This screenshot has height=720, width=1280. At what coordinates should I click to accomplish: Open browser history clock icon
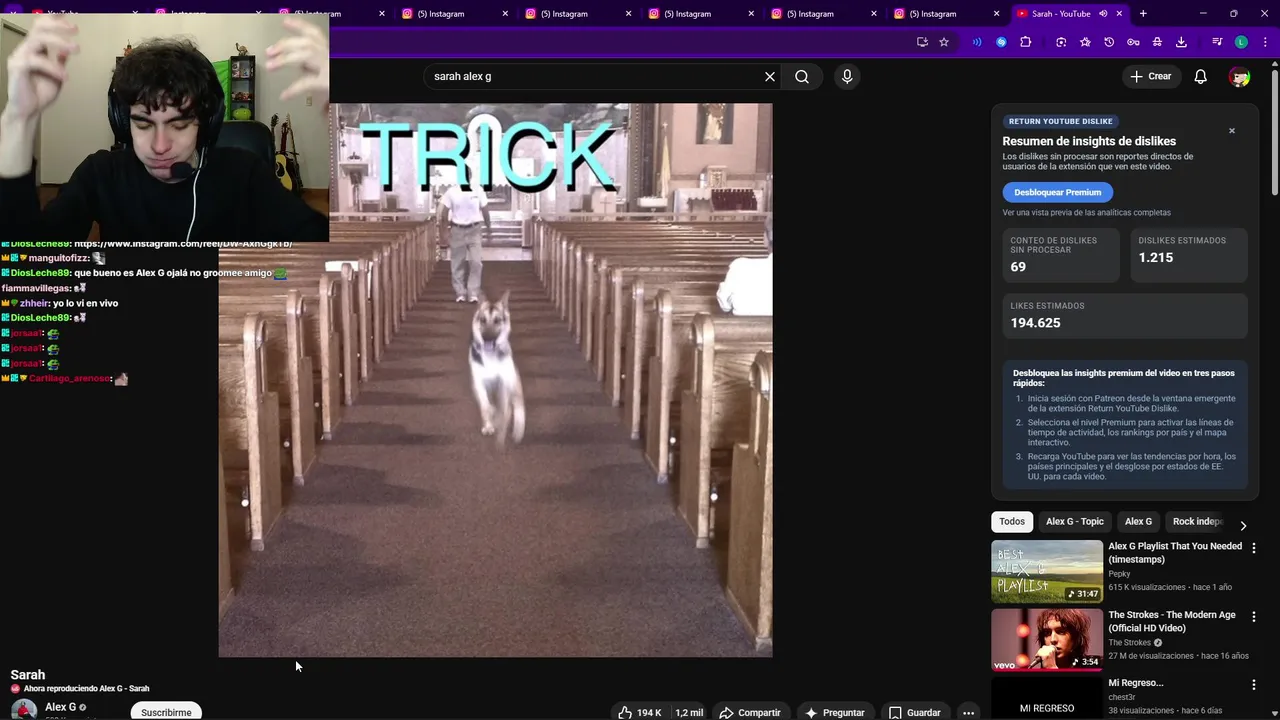click(1109, 42)
